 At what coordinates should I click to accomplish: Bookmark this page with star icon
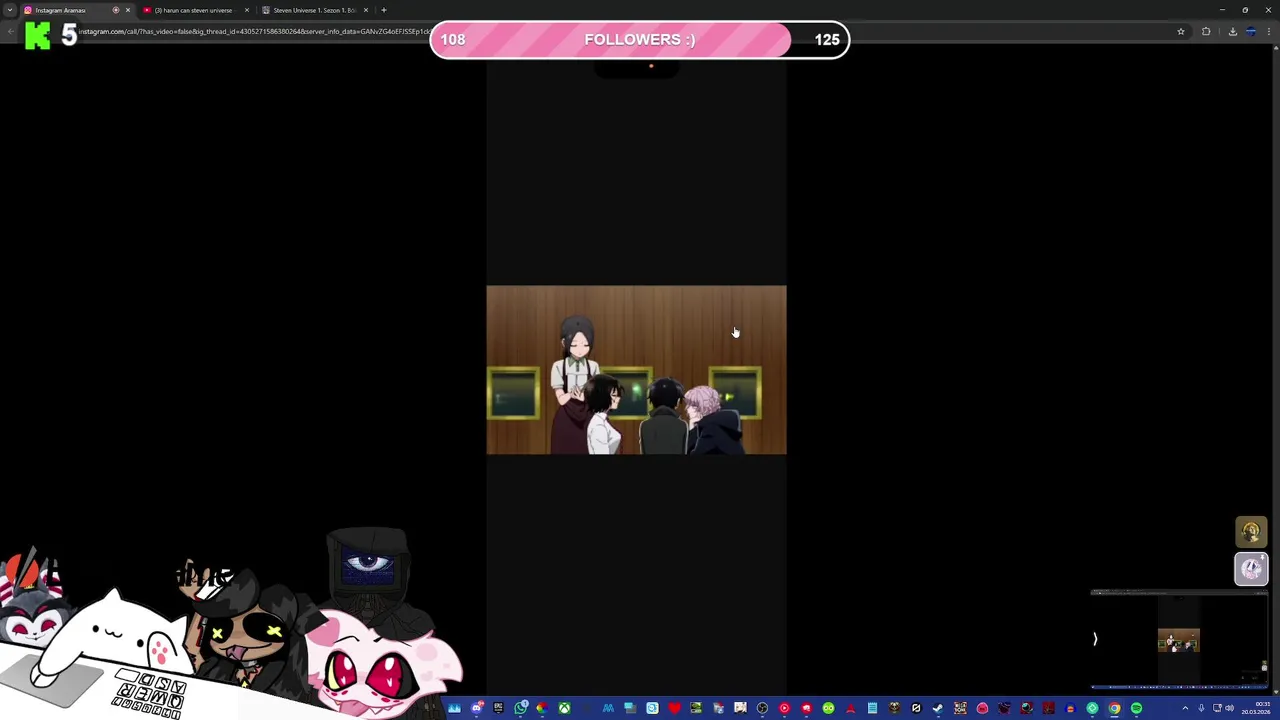tap(1180, 32)
